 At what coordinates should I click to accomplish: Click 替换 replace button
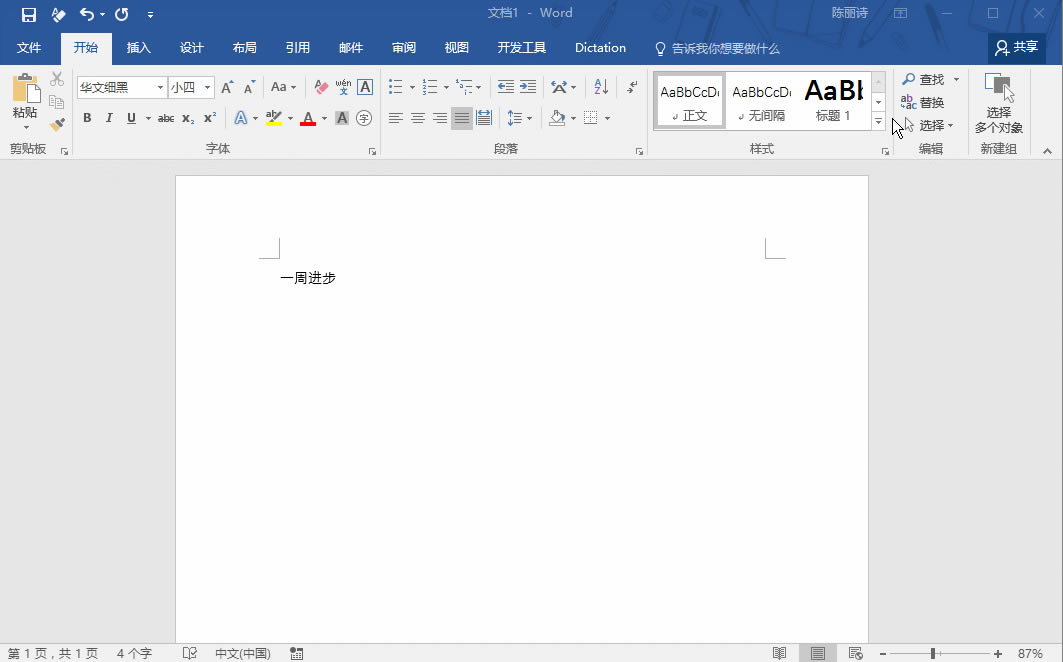point(923,102)
